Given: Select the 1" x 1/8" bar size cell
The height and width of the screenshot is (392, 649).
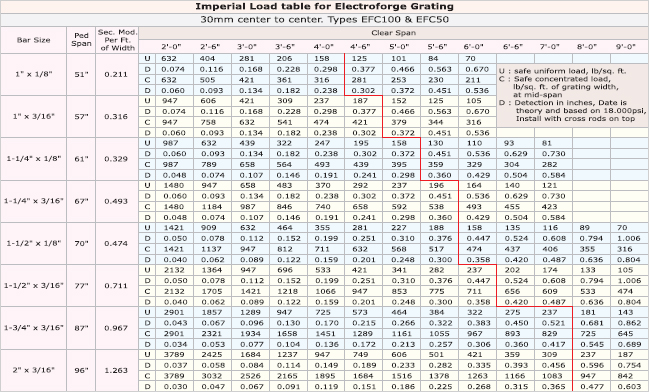Looking at the screenshot, I should tap(34, 75).
